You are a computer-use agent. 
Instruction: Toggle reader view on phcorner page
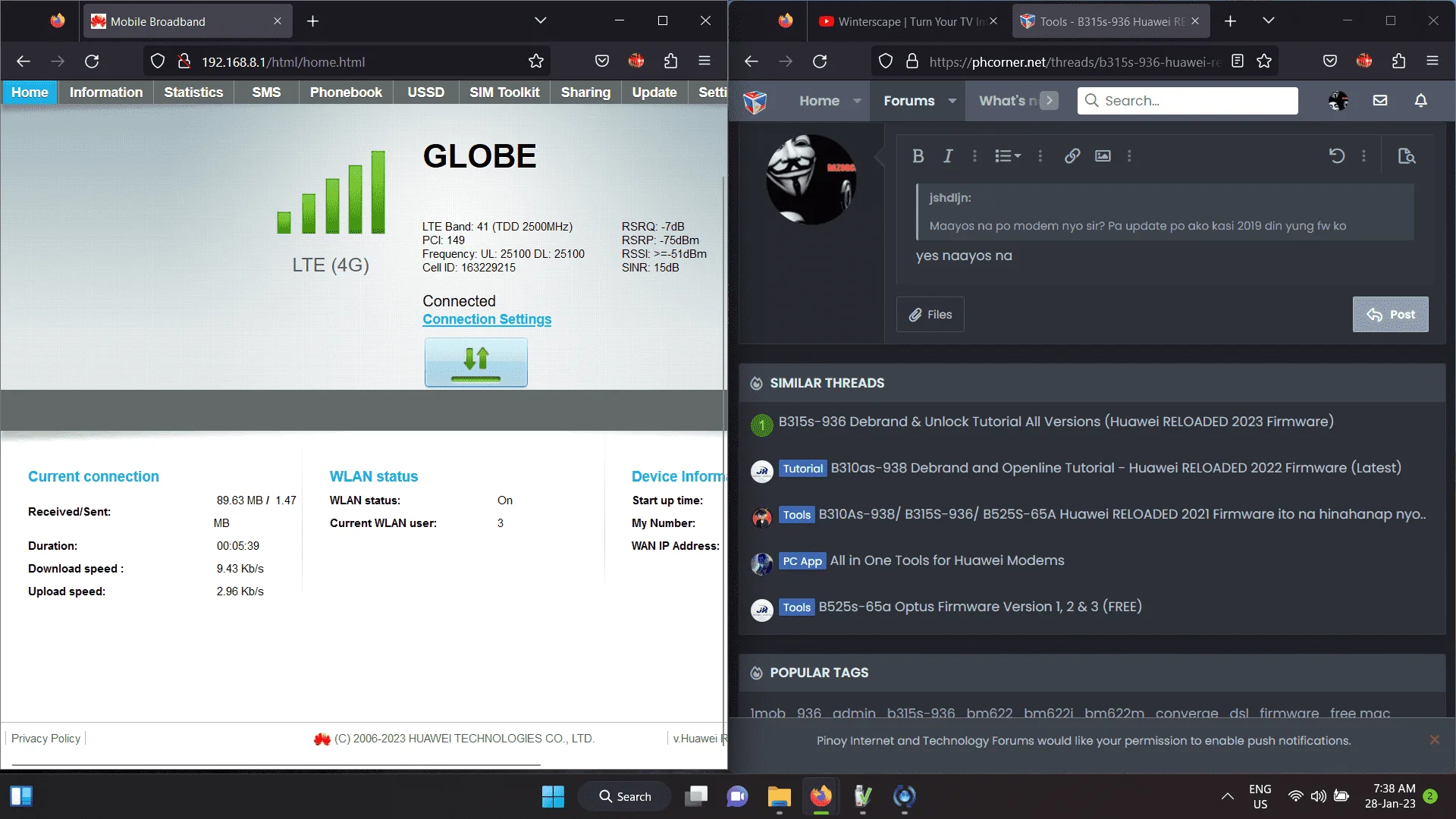(1238, 61)
